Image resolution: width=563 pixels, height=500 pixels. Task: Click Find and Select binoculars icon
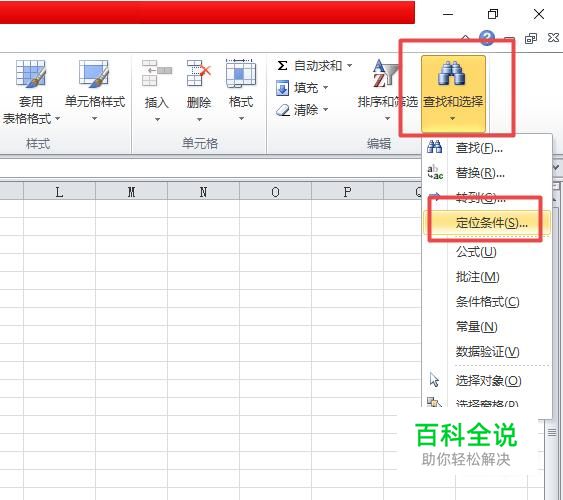[x=452, y=73]
